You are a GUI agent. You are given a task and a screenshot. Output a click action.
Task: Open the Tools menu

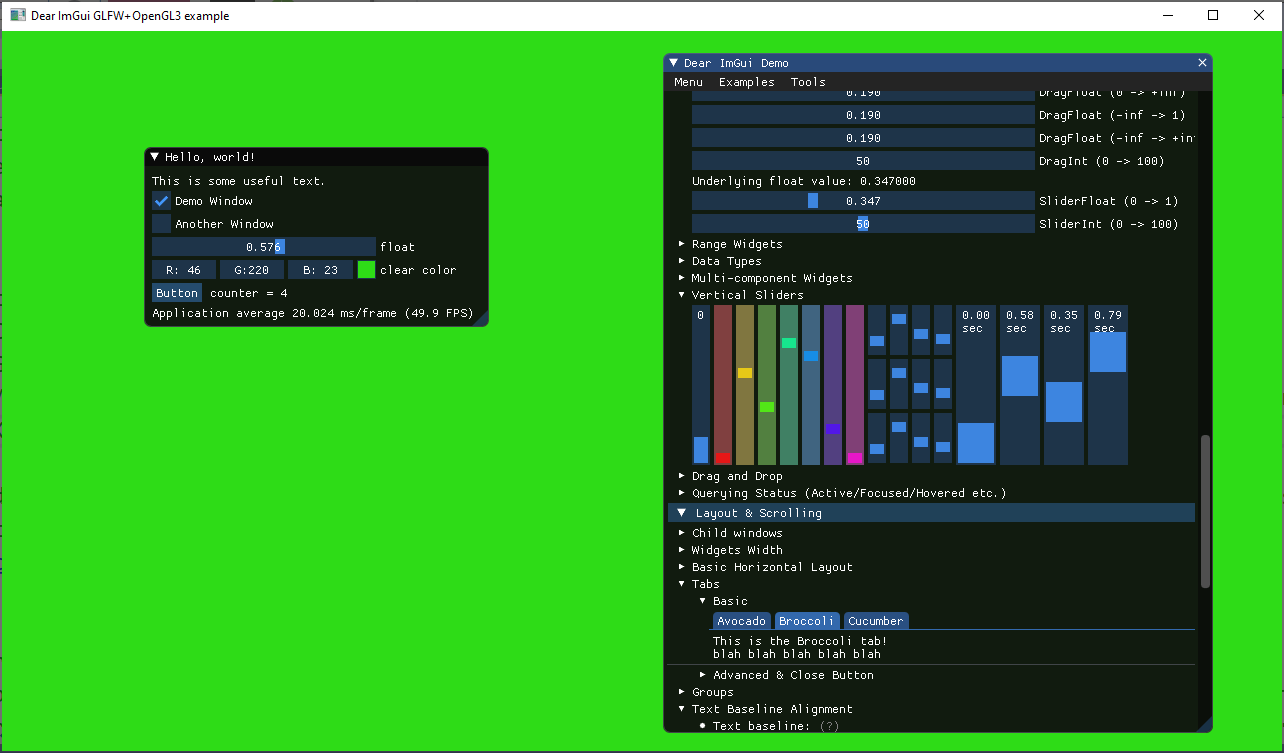pyautogui.click(x=808, y=82)
